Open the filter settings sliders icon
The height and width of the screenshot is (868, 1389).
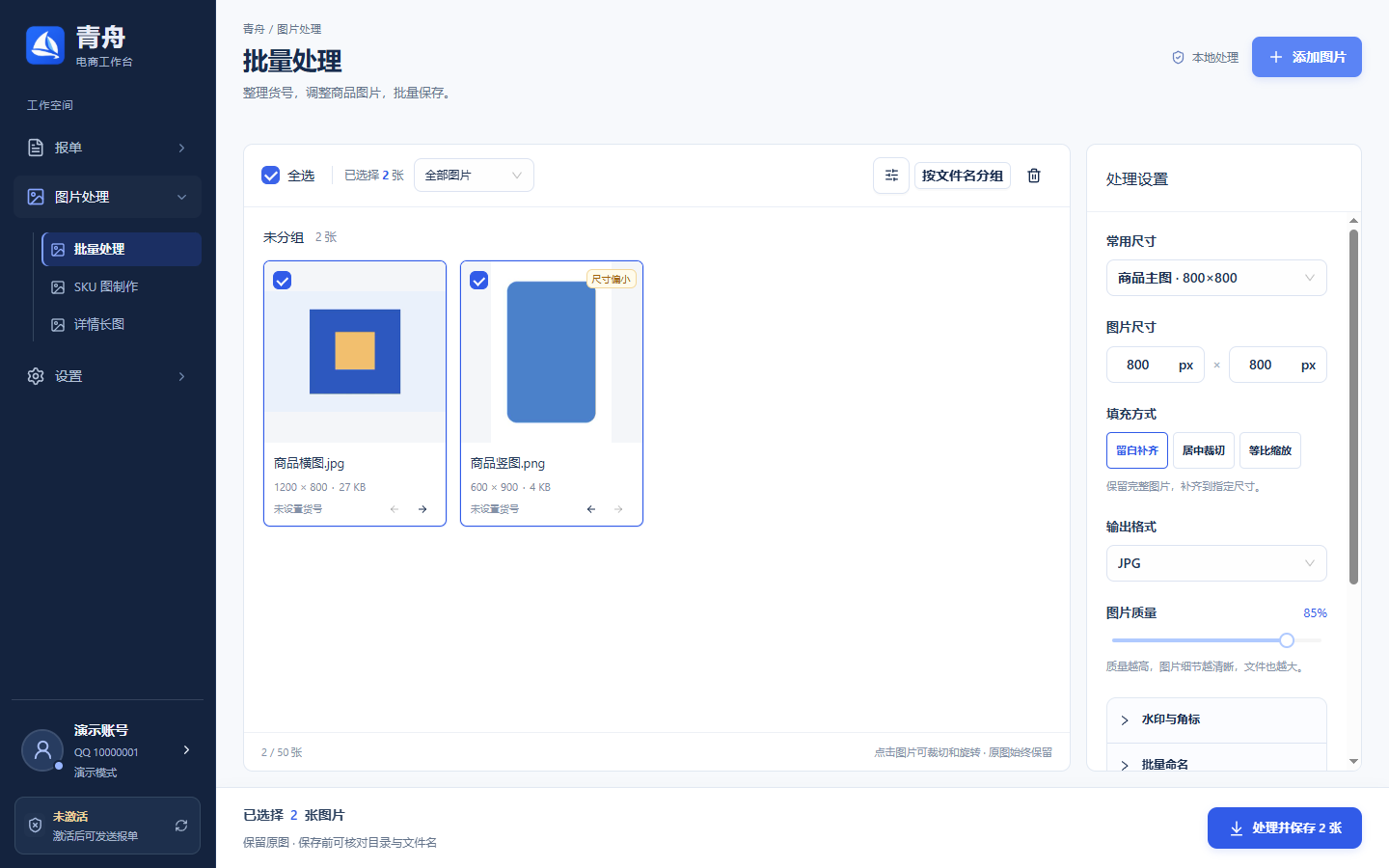(x=891, y=176)
